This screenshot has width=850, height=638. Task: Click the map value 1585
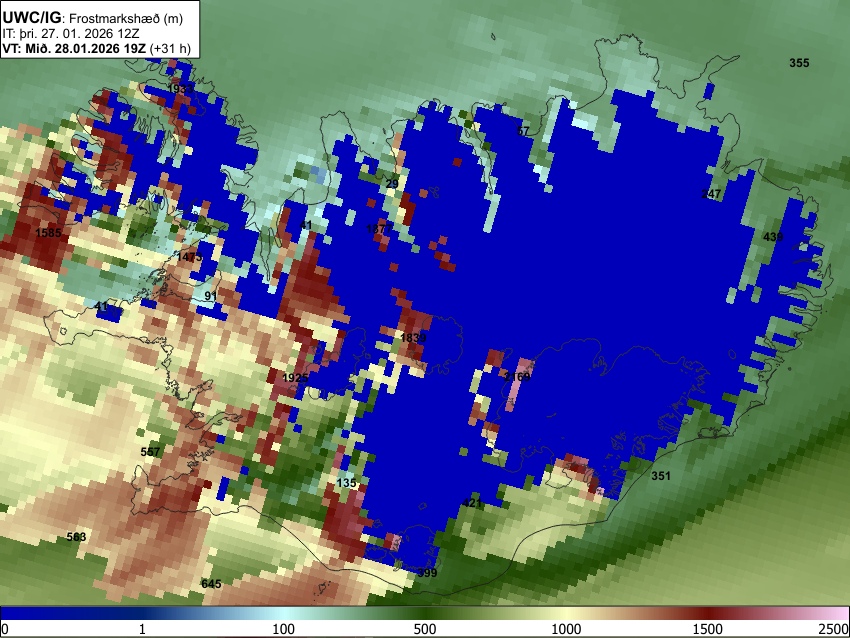click(x=48, y=233)
